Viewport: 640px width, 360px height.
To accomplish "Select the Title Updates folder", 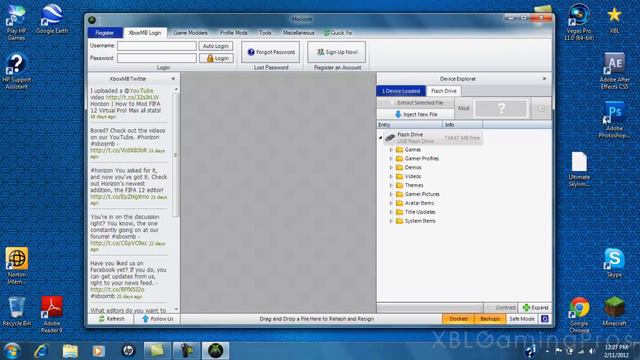I will pos(416,212).
